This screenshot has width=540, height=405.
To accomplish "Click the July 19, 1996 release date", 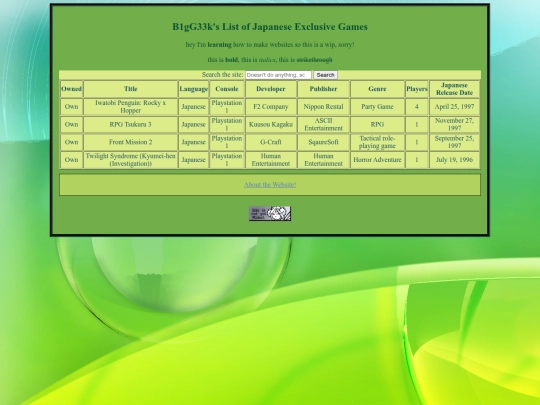I will 454,160.
